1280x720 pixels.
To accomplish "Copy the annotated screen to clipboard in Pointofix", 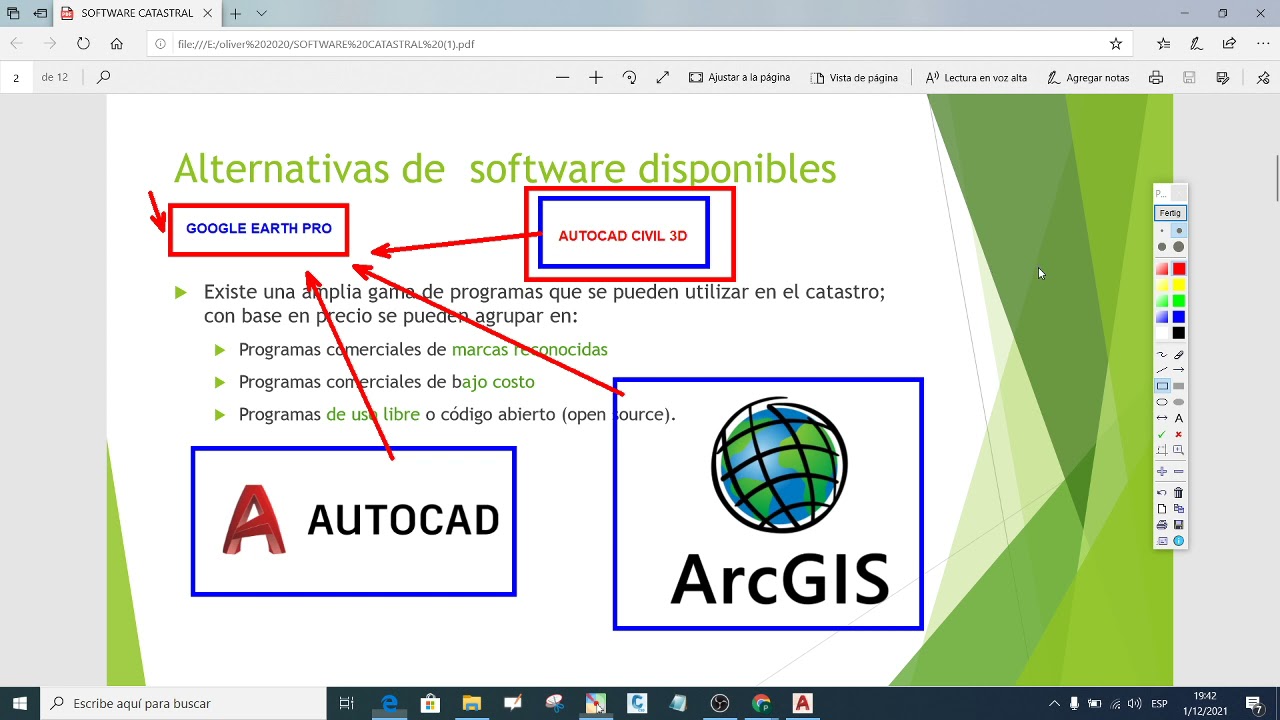I will (x=1179, y=509).
